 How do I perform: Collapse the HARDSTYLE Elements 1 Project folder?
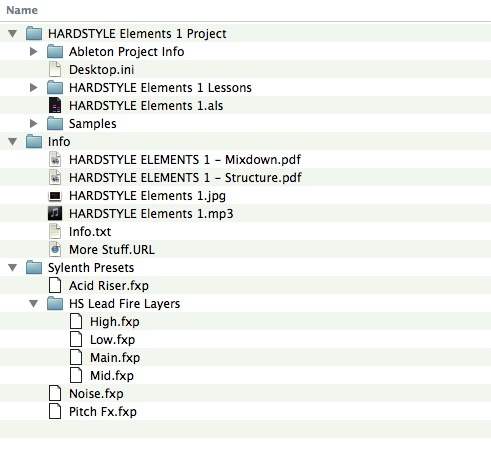tap(13, 33)
